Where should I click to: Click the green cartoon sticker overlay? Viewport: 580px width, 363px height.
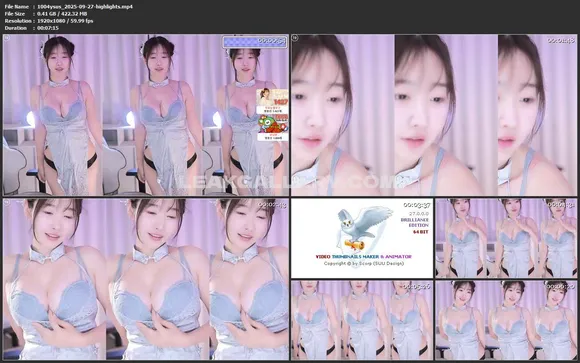point(273,124)
